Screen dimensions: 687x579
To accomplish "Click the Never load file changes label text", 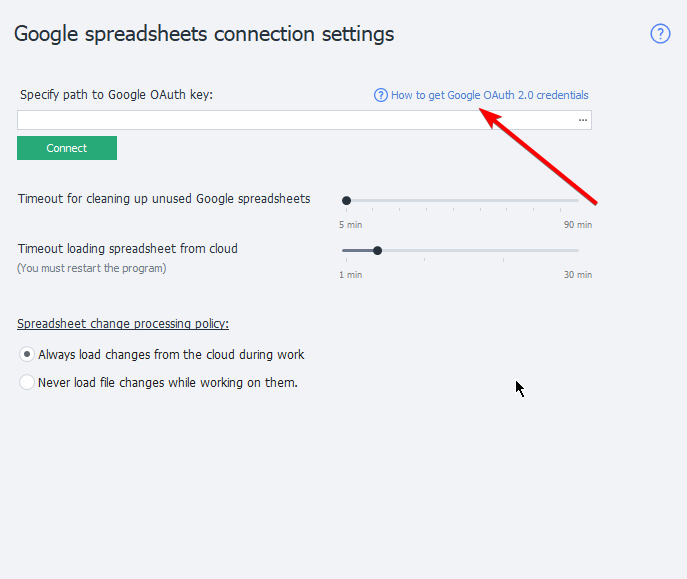I will (168, 382).
